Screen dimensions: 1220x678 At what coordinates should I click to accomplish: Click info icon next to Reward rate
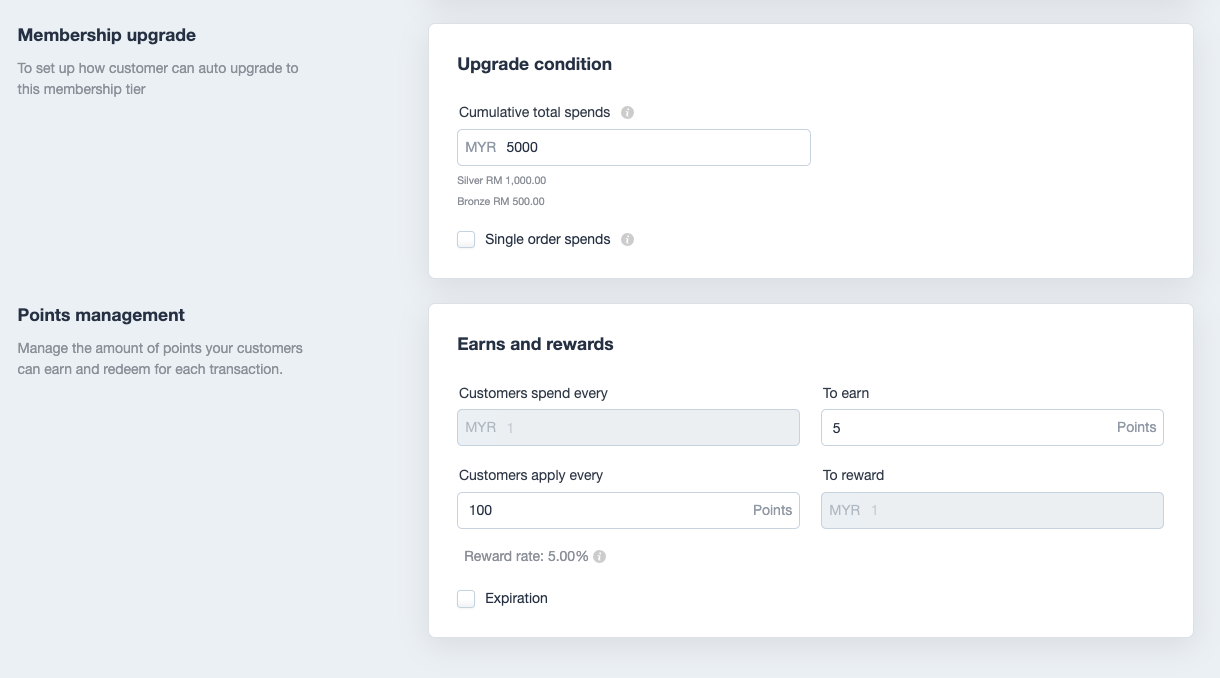[x=600, y=557]
